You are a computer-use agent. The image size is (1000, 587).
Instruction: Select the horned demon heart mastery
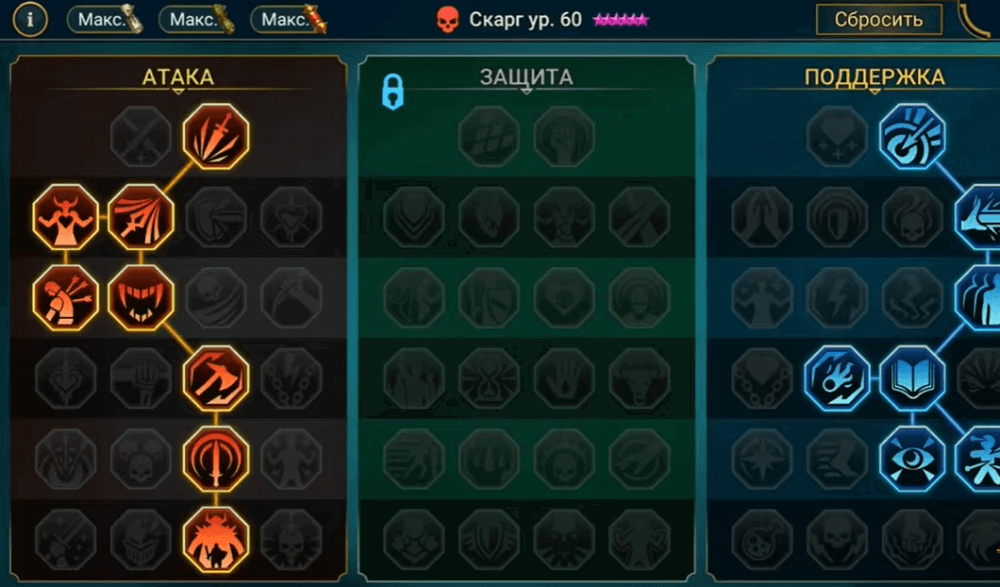(x=66, y=217)
